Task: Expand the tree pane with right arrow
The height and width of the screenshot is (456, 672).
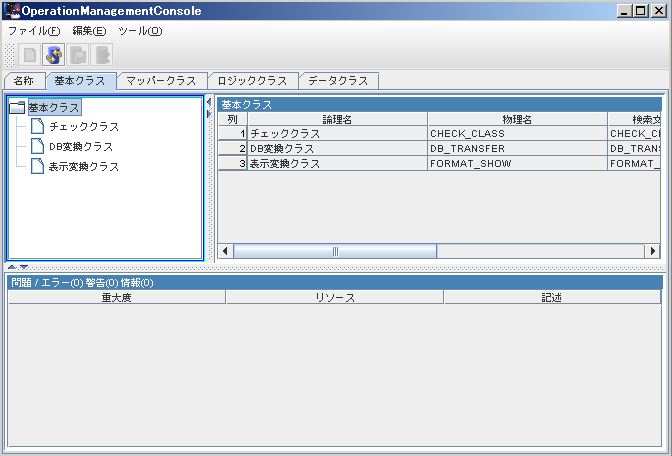Action: point(209,114)
